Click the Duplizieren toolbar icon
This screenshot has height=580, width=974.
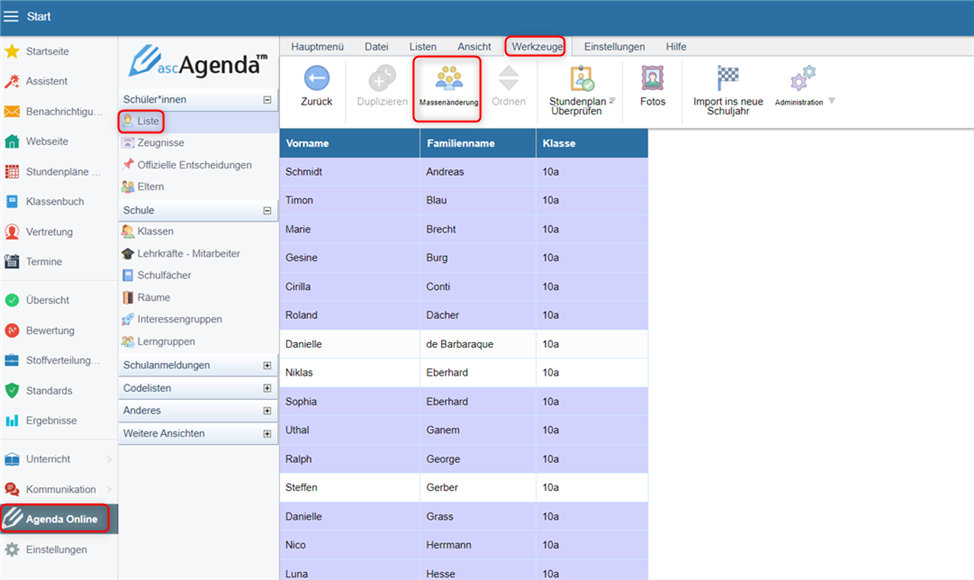click(382, 78)
